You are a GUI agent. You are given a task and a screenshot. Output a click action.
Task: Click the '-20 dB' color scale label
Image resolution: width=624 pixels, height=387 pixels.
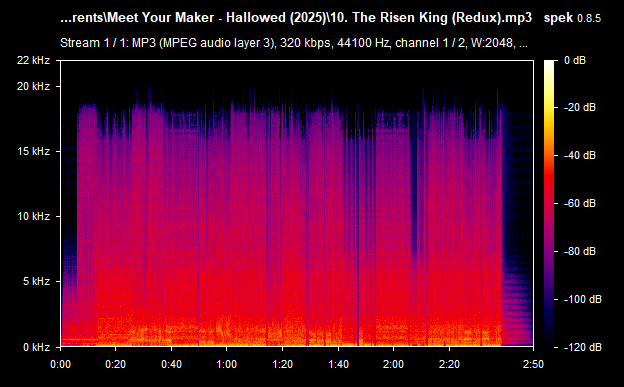(x=580, y=108)
